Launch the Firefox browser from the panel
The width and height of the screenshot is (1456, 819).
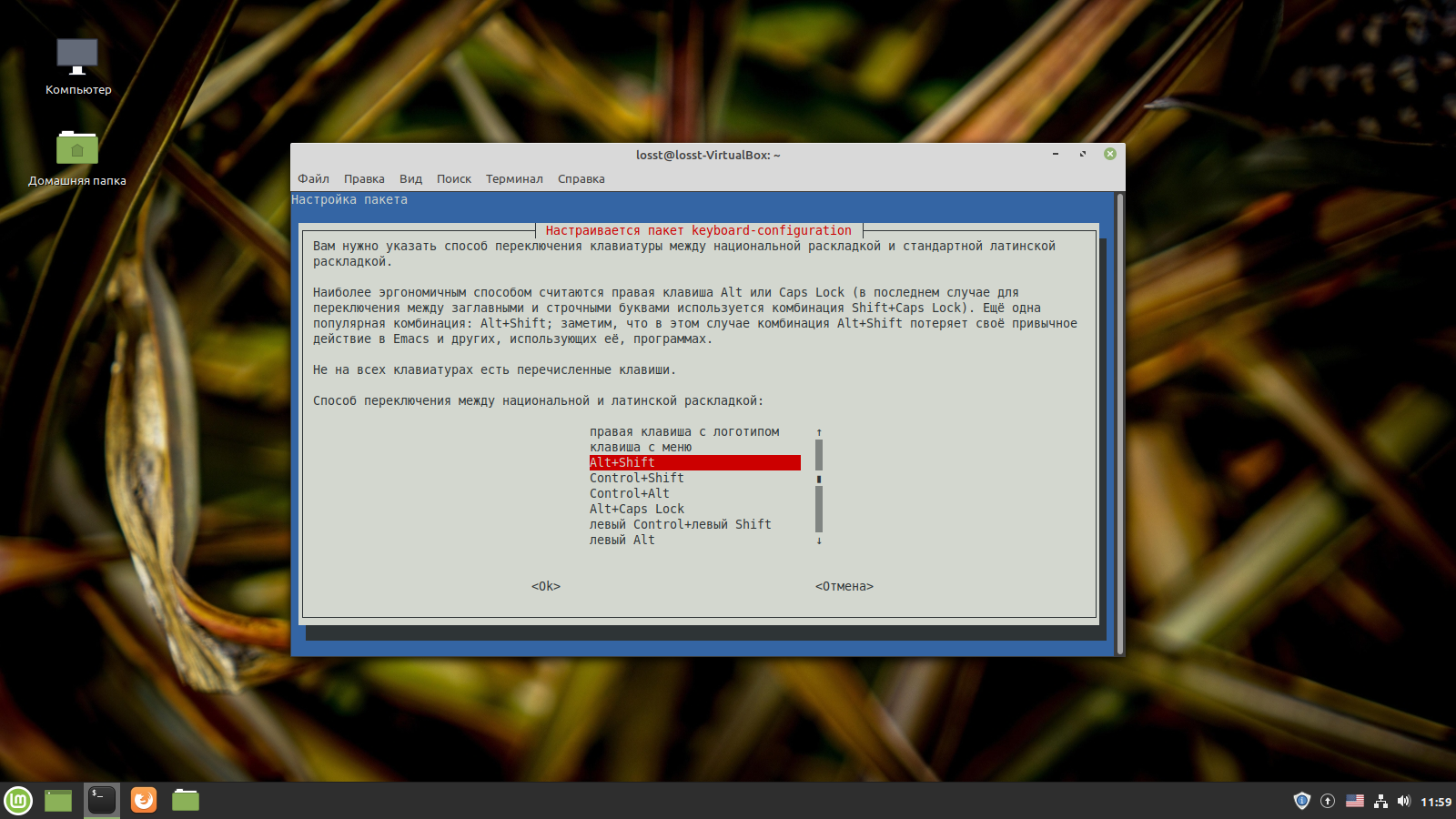[144, 800]
